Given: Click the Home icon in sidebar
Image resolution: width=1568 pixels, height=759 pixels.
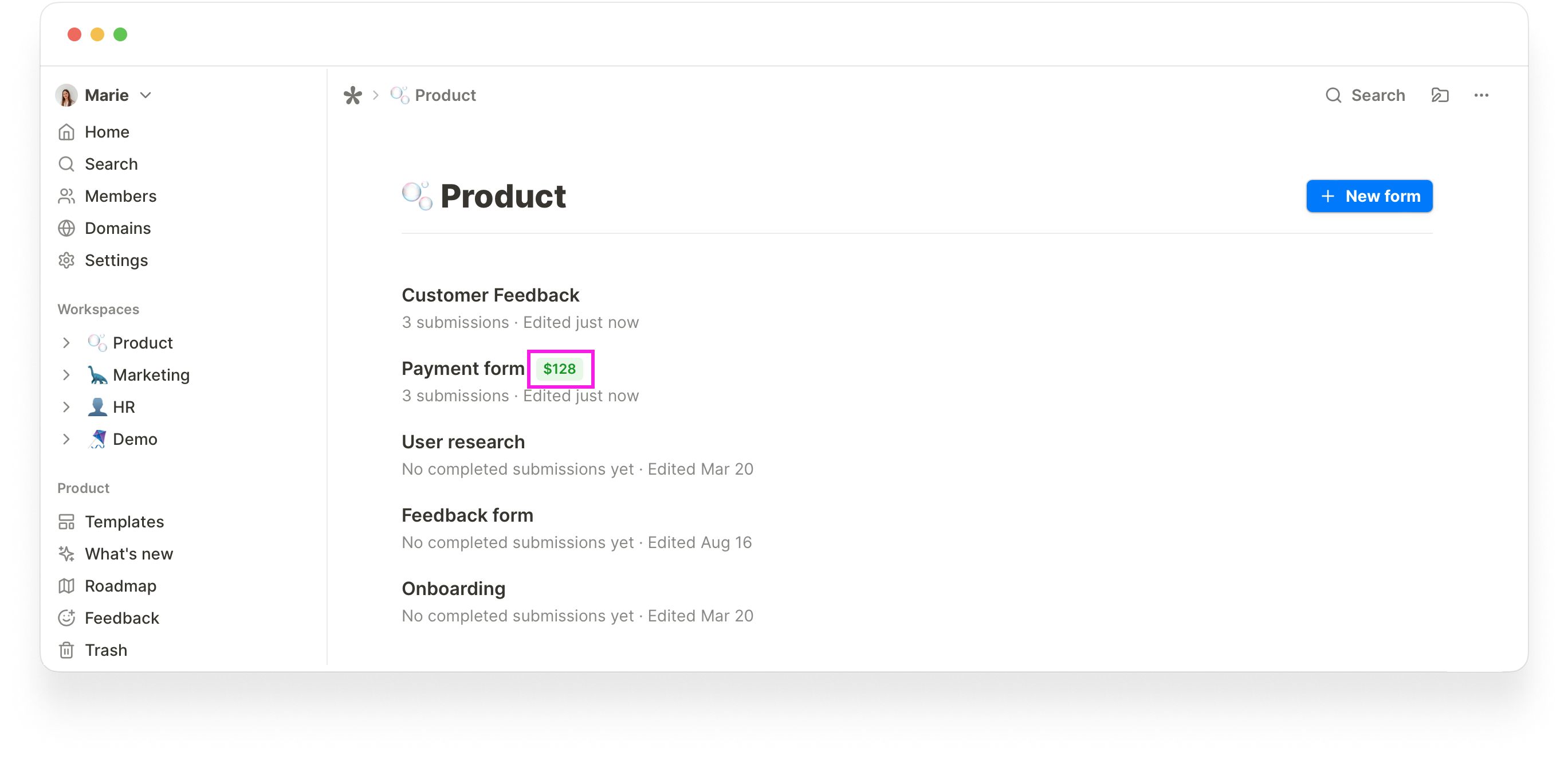Looking at the screenshot, I should tap(66, 132).
